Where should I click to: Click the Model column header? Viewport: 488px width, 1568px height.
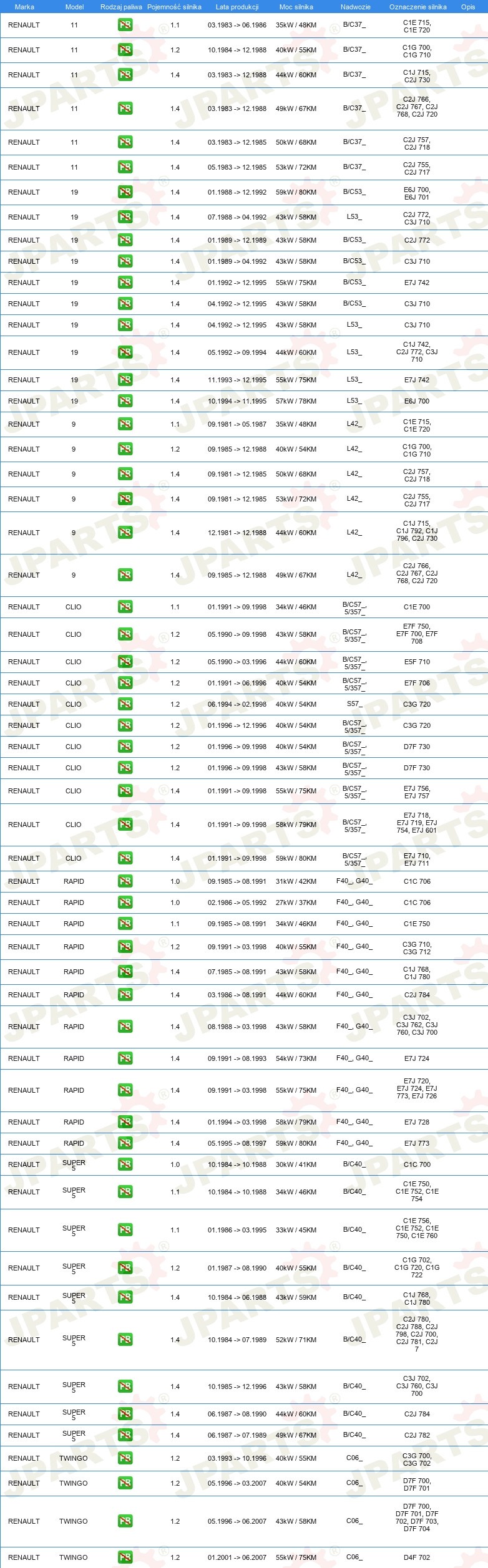pyautogui.click(x=74, y=7)
